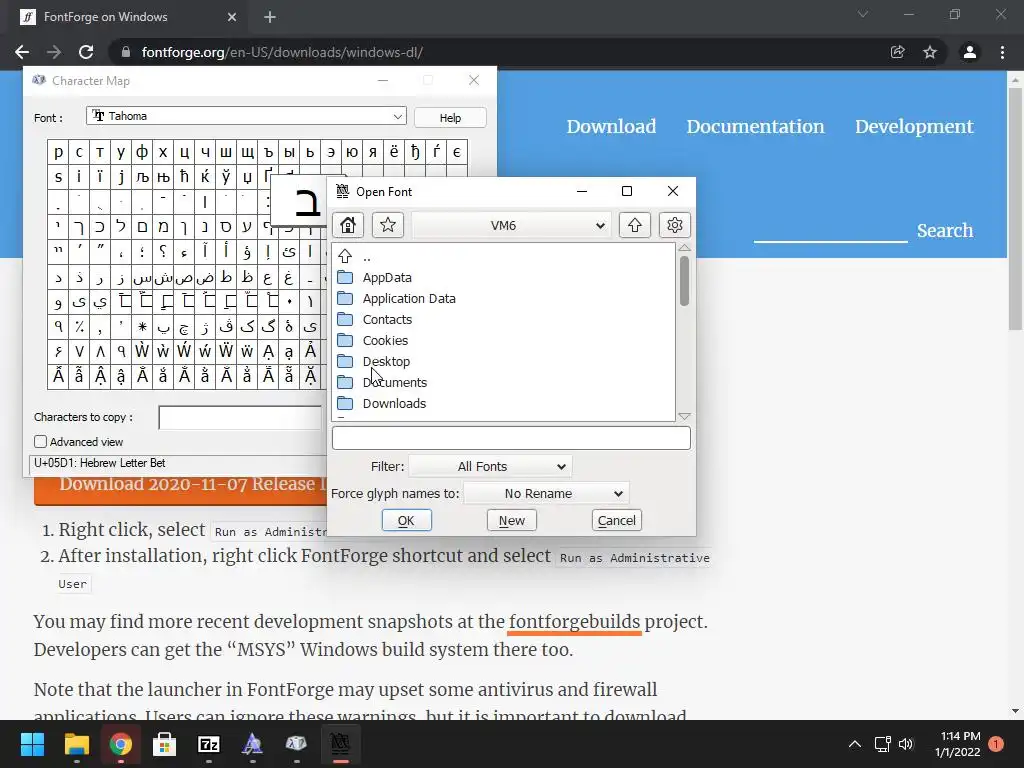Click OK in Open Font dialog
1024x768 pixels.
tap(406, 520)
